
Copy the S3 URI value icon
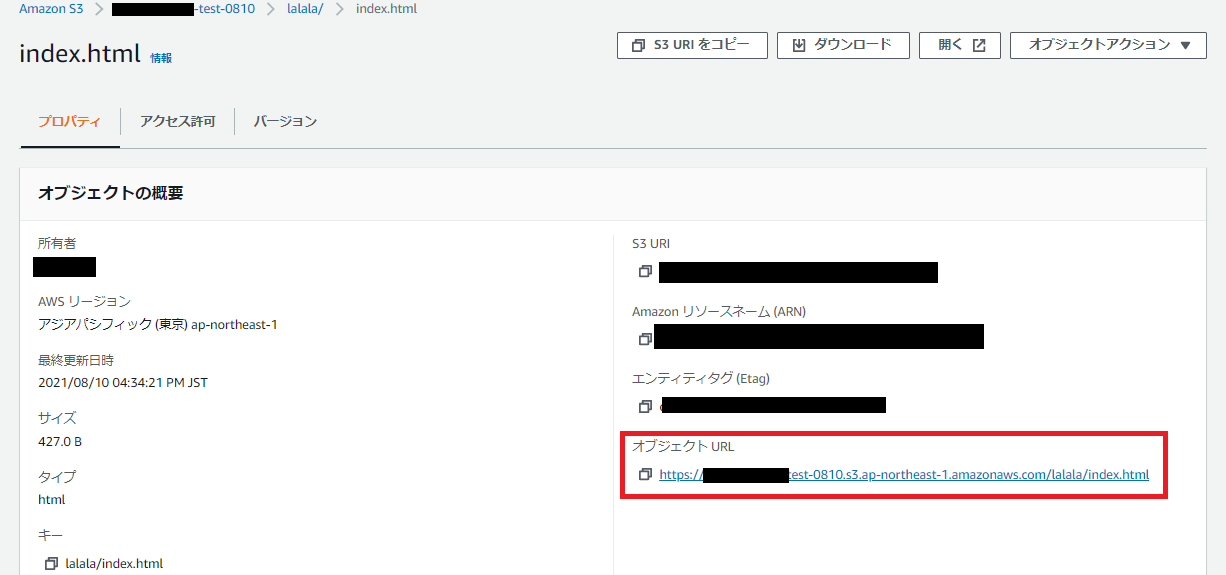[x=645, y=271]
